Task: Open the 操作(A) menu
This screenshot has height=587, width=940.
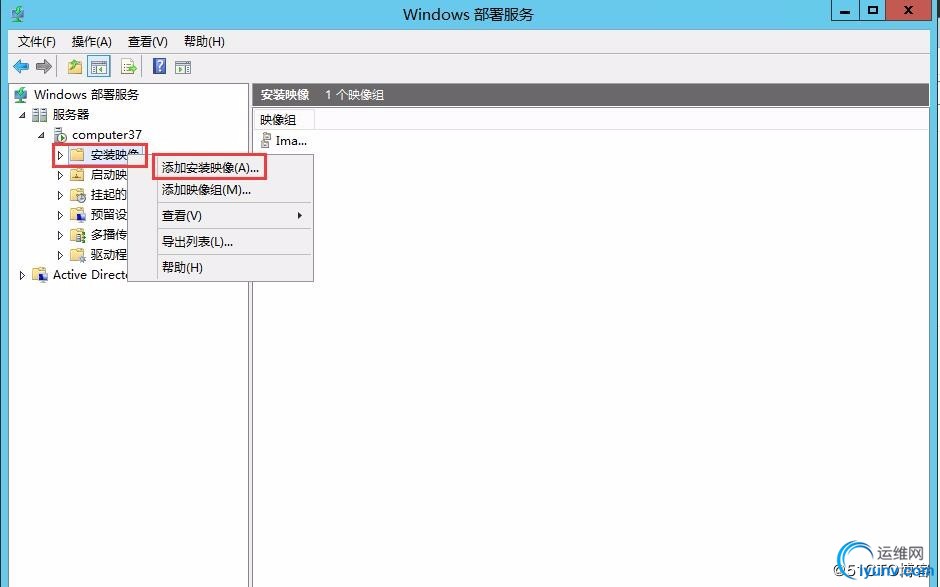Action: [92, 41]
